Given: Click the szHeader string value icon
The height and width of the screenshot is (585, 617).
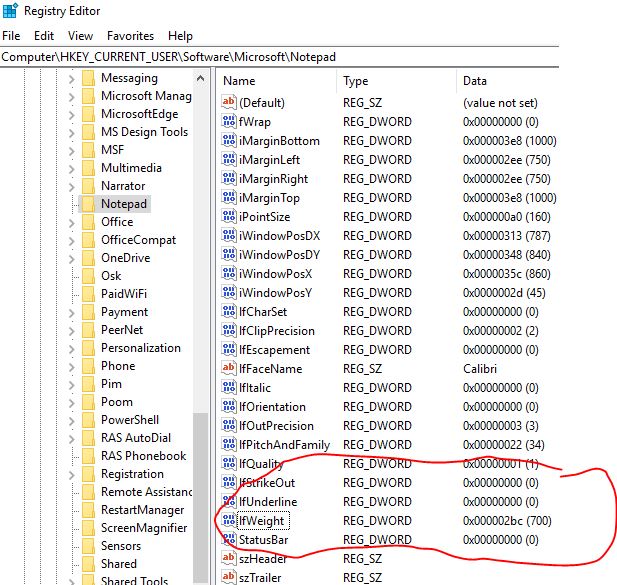Looking at the screenshot, I should tap(229, 558).
